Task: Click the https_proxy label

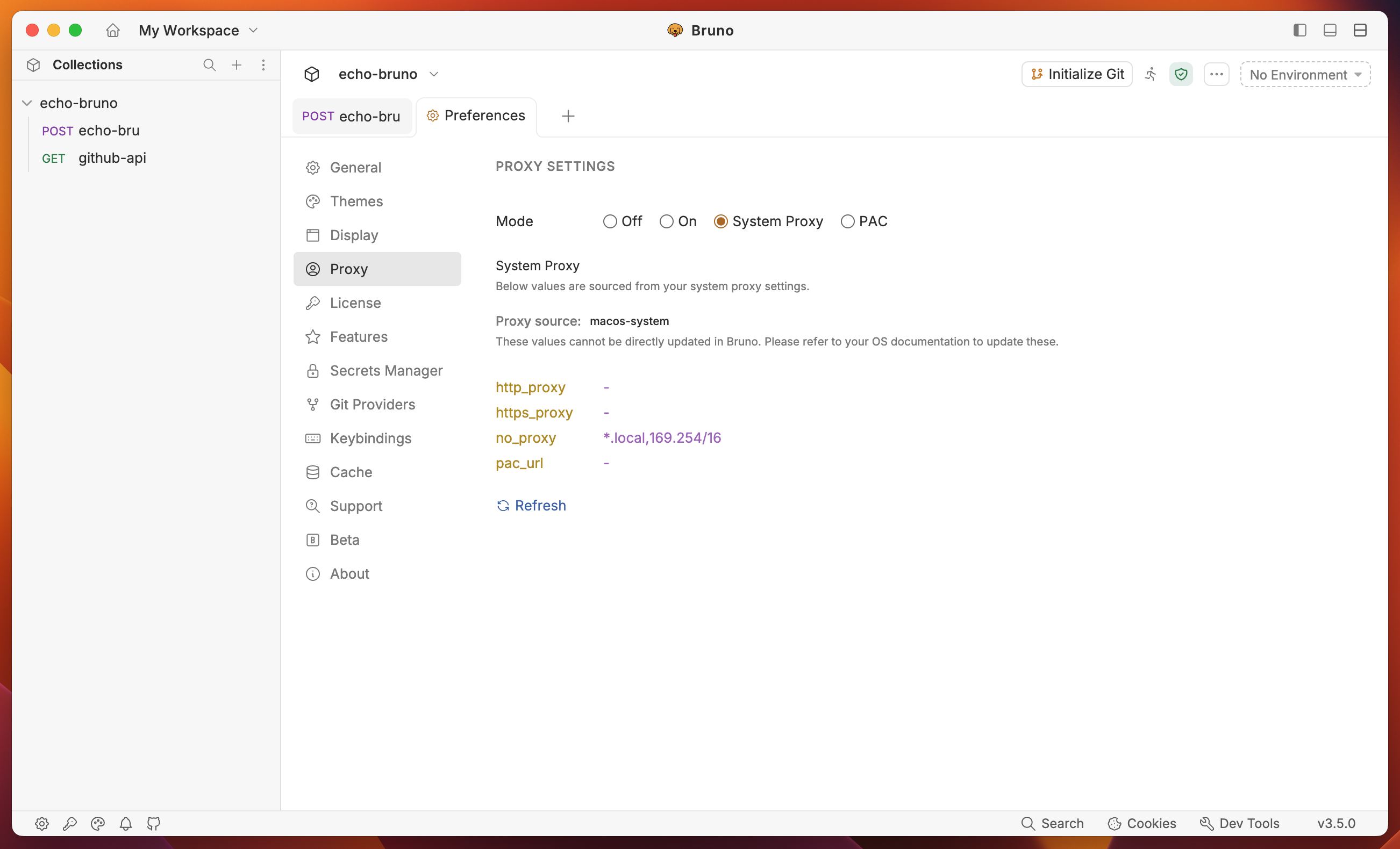Action: click(534, 413)
